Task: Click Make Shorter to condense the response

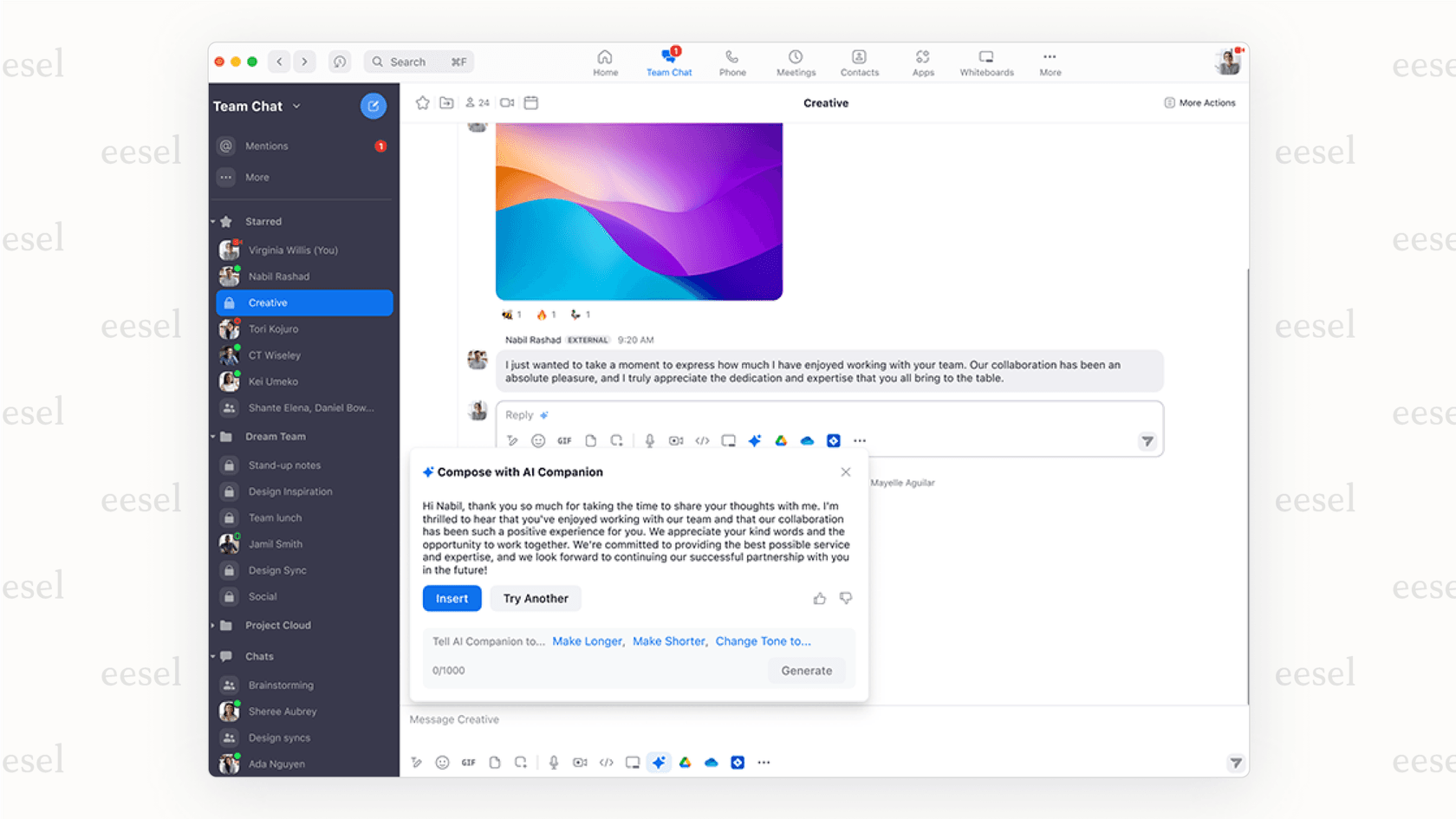Action: click(x=669, y=640)
